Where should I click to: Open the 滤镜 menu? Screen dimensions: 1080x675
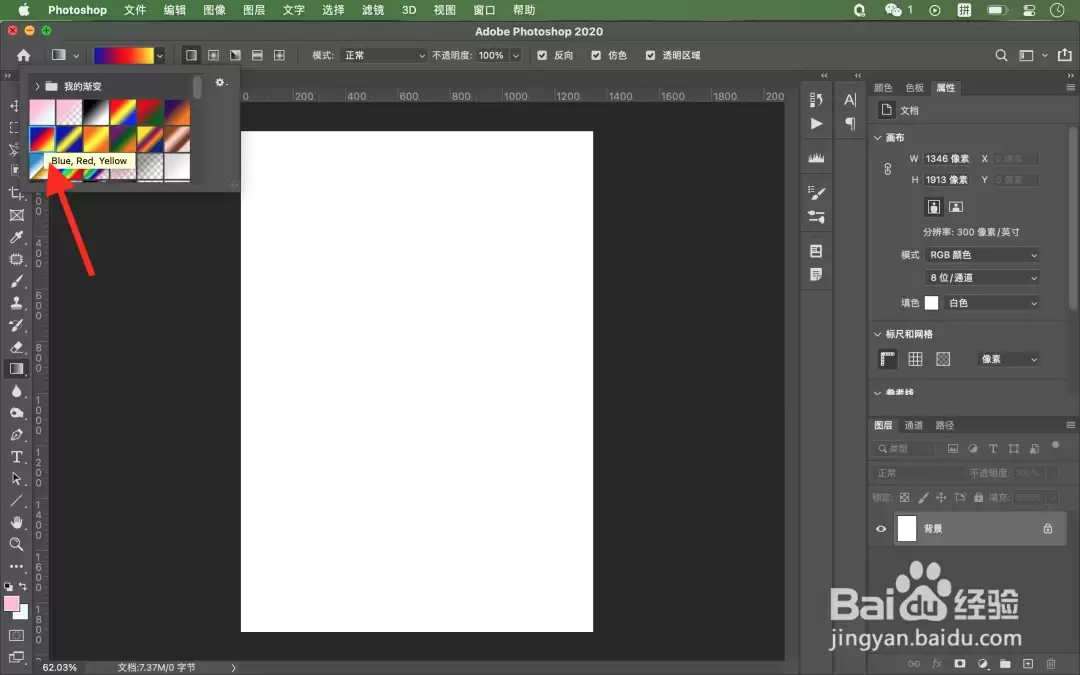[373, 10]
